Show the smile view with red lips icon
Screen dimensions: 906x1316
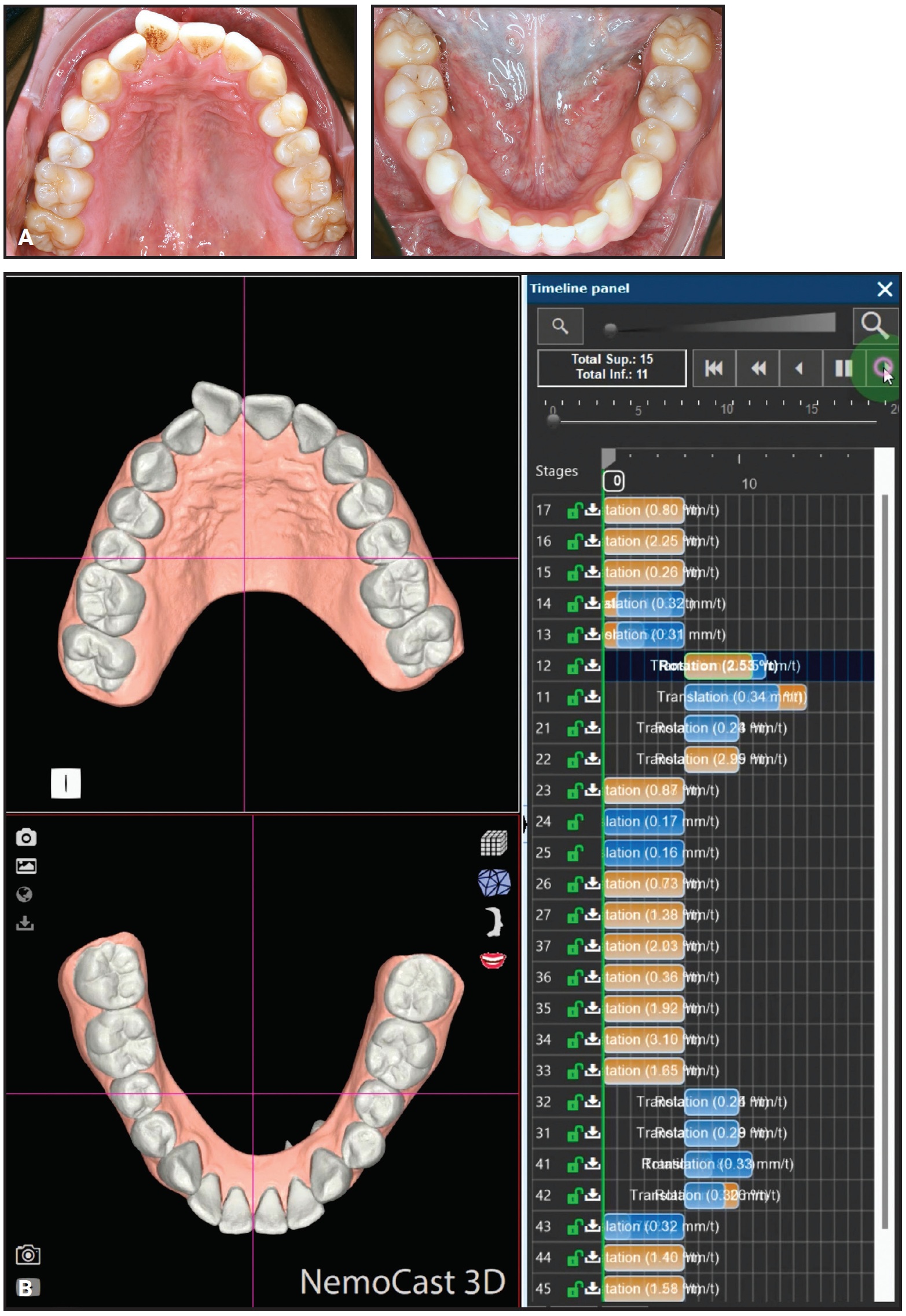click(x=493, y=961)
